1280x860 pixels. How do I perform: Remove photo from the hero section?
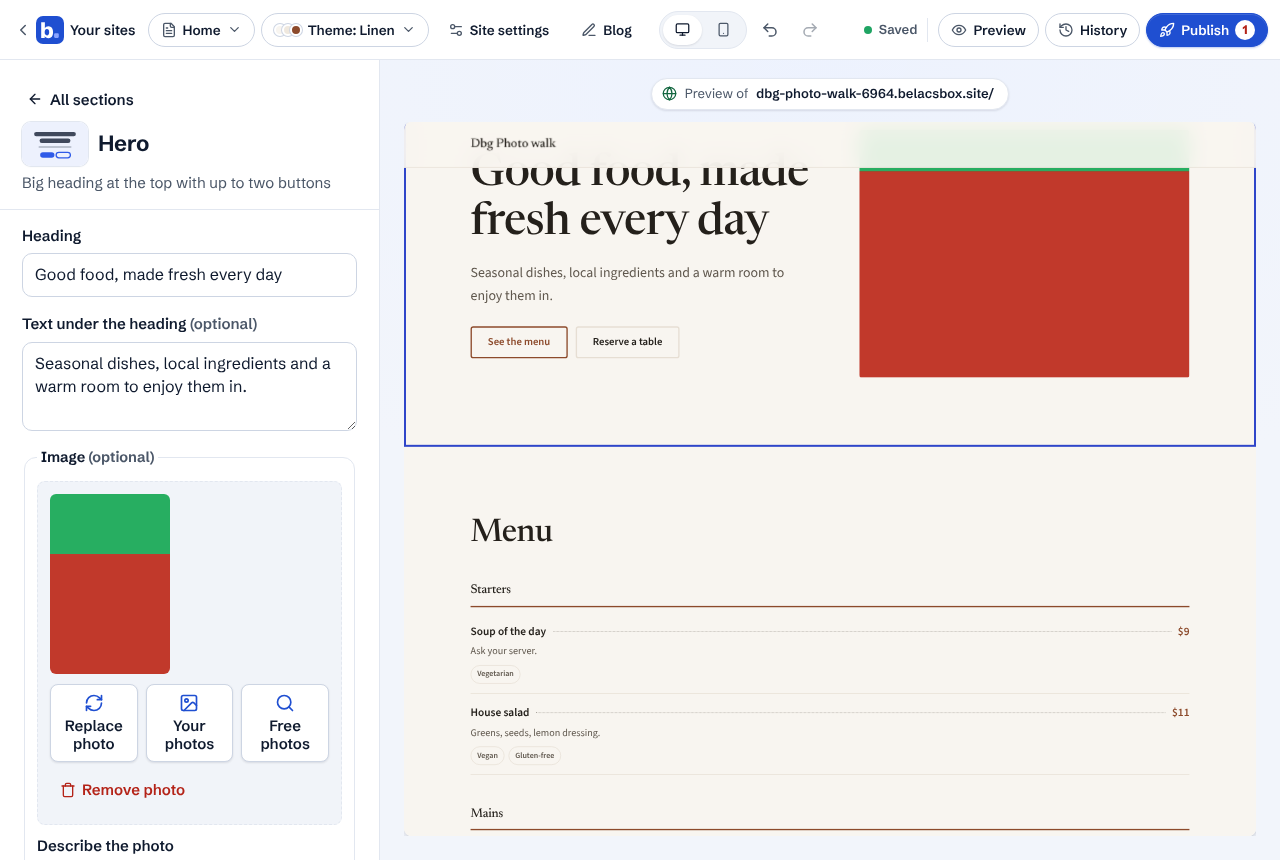(123, 790)
